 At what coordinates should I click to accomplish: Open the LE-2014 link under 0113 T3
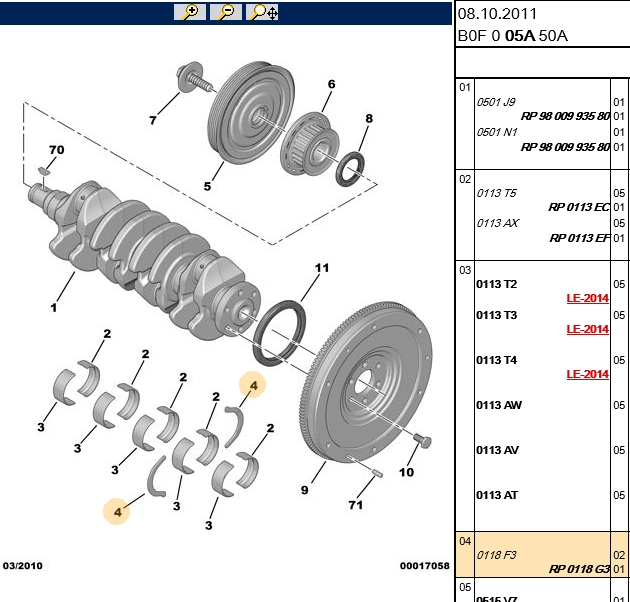pos(587,329)
